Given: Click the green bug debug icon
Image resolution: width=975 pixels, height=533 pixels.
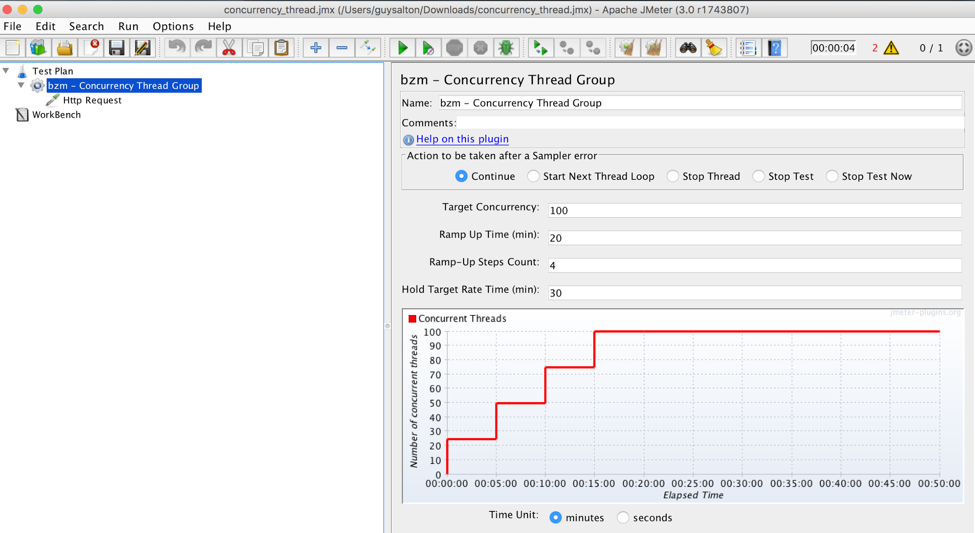Looking at the screenshot, I should pos(506,48).
